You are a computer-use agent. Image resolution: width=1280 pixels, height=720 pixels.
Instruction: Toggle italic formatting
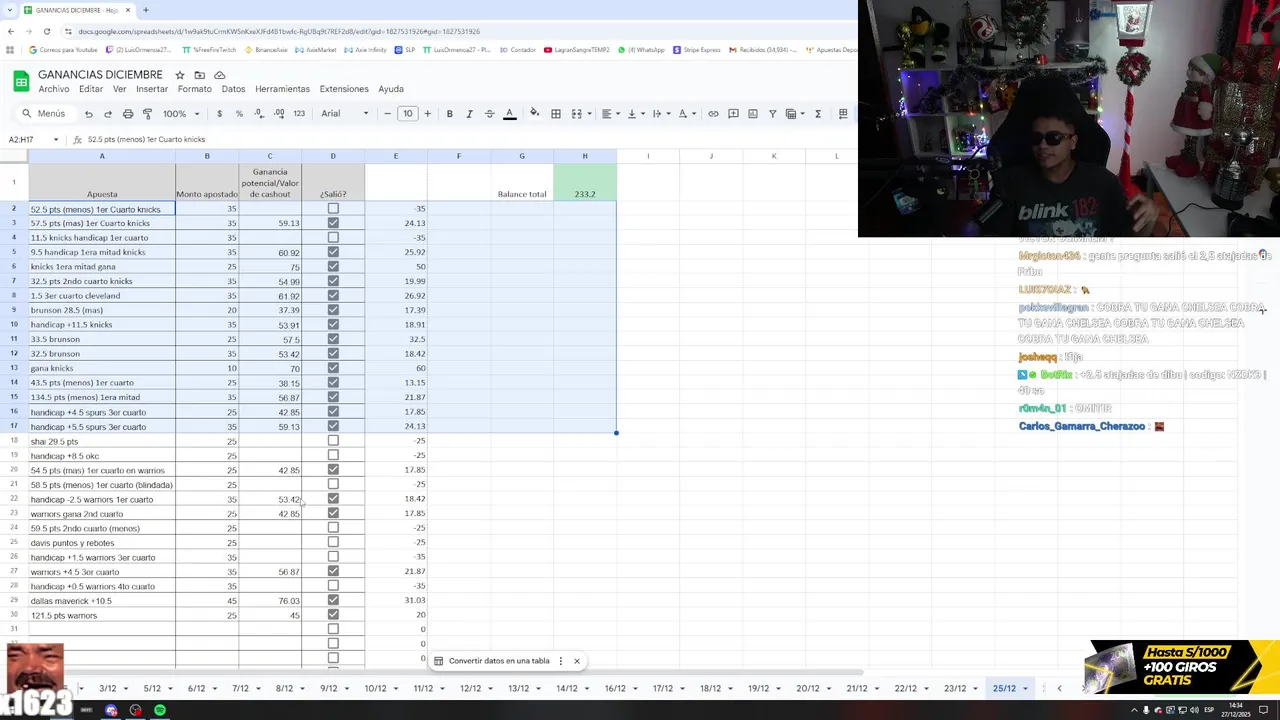coord(469,114)
